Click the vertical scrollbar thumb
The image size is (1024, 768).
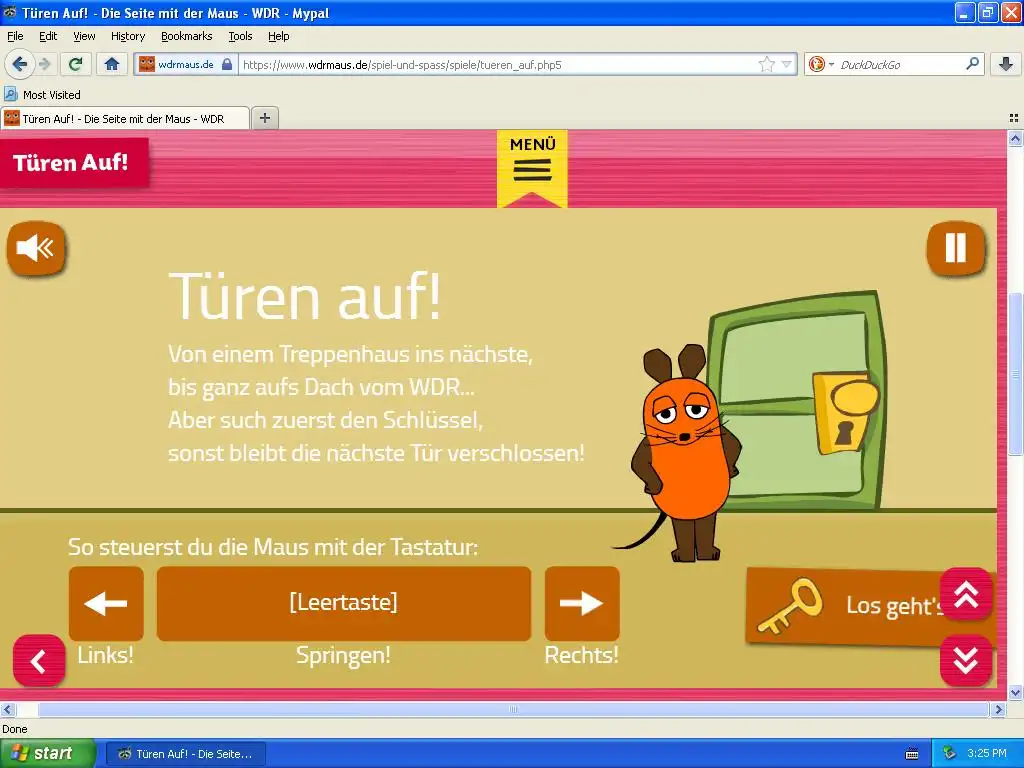pos(1015,374)
